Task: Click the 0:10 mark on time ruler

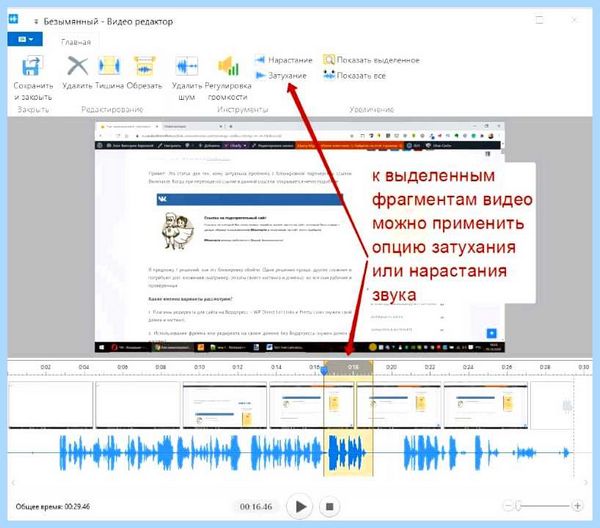Action: tap(199, 367)
